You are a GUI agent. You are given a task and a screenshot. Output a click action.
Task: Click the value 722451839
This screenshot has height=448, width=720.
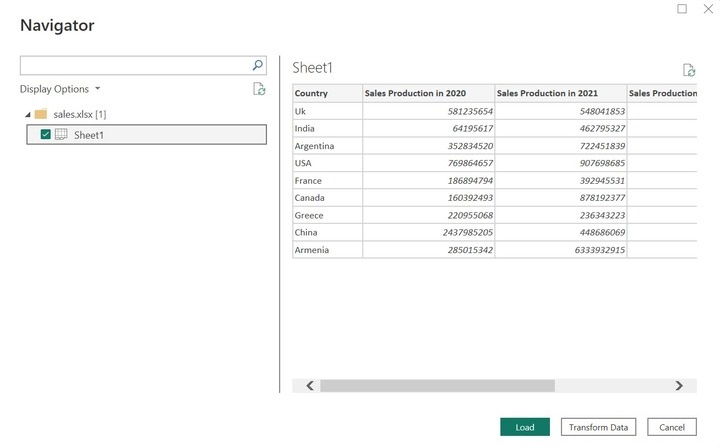coord(602,146)
